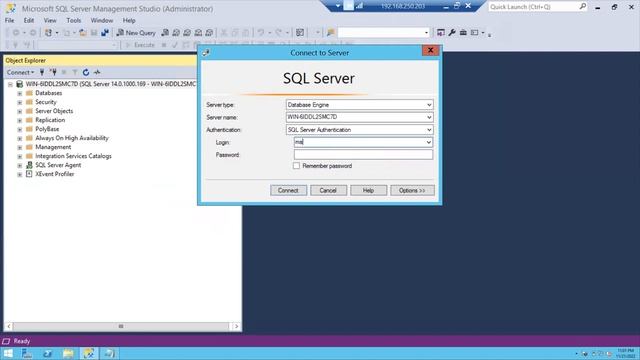Click the Open File icon in the toolbar
Image resolution: width=640 pixels, height=360 pixels.
83,33
